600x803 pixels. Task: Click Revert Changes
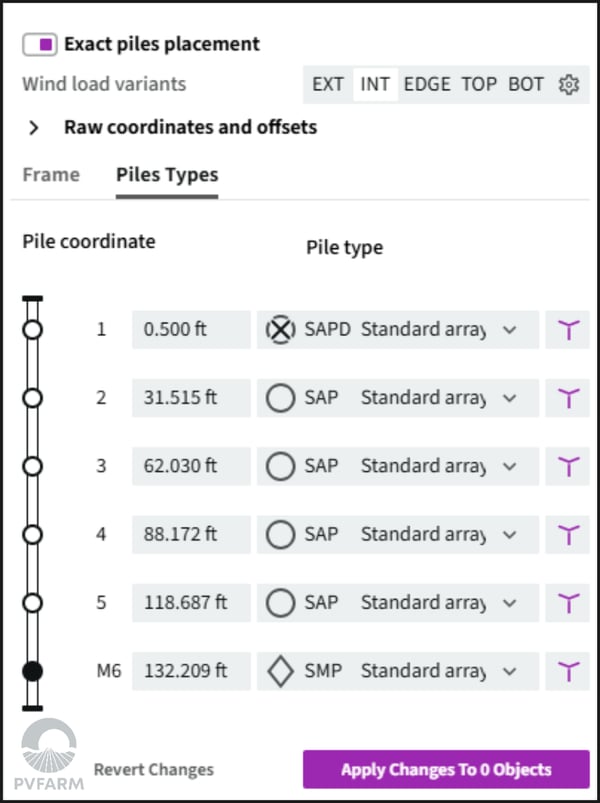154,770
